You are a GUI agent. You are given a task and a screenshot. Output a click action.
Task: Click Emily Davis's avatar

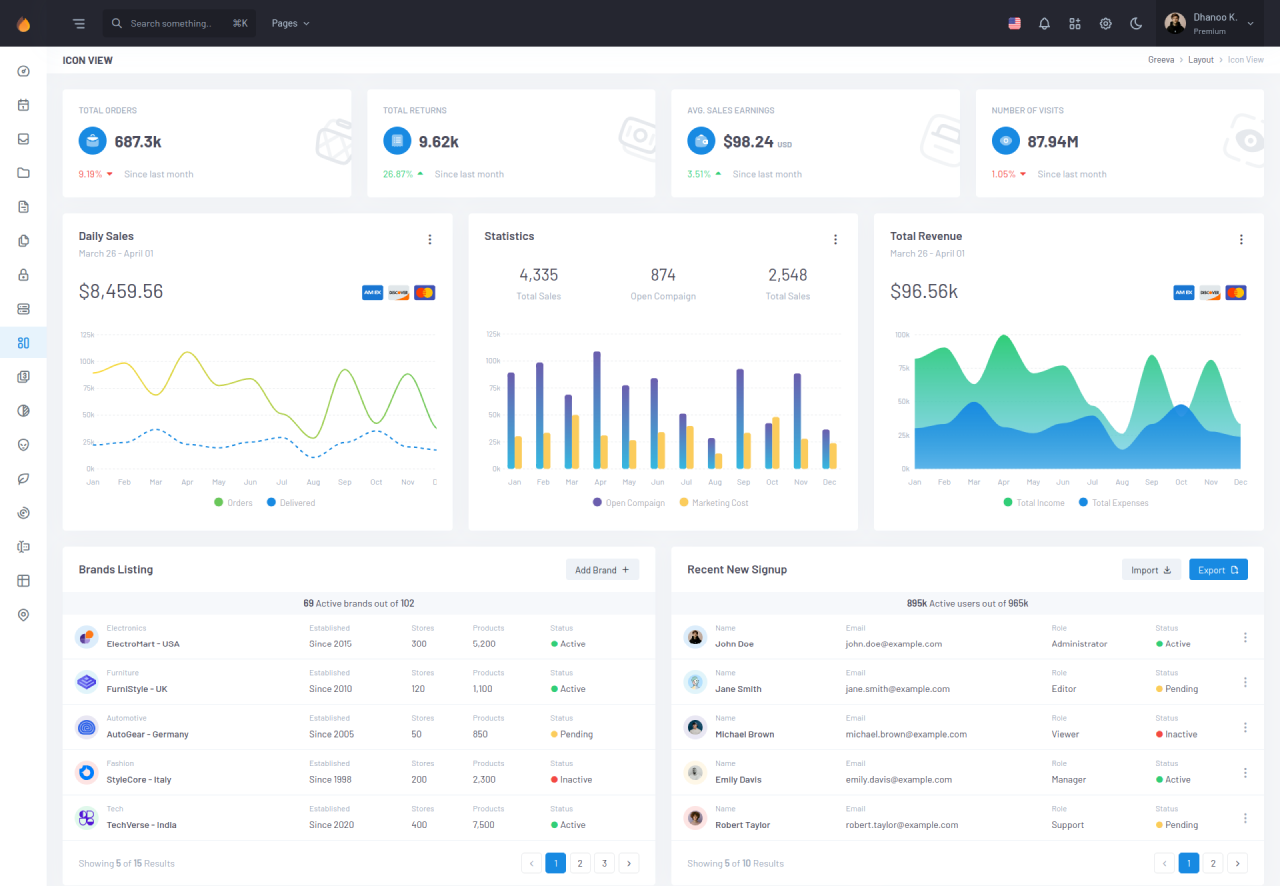695,773
